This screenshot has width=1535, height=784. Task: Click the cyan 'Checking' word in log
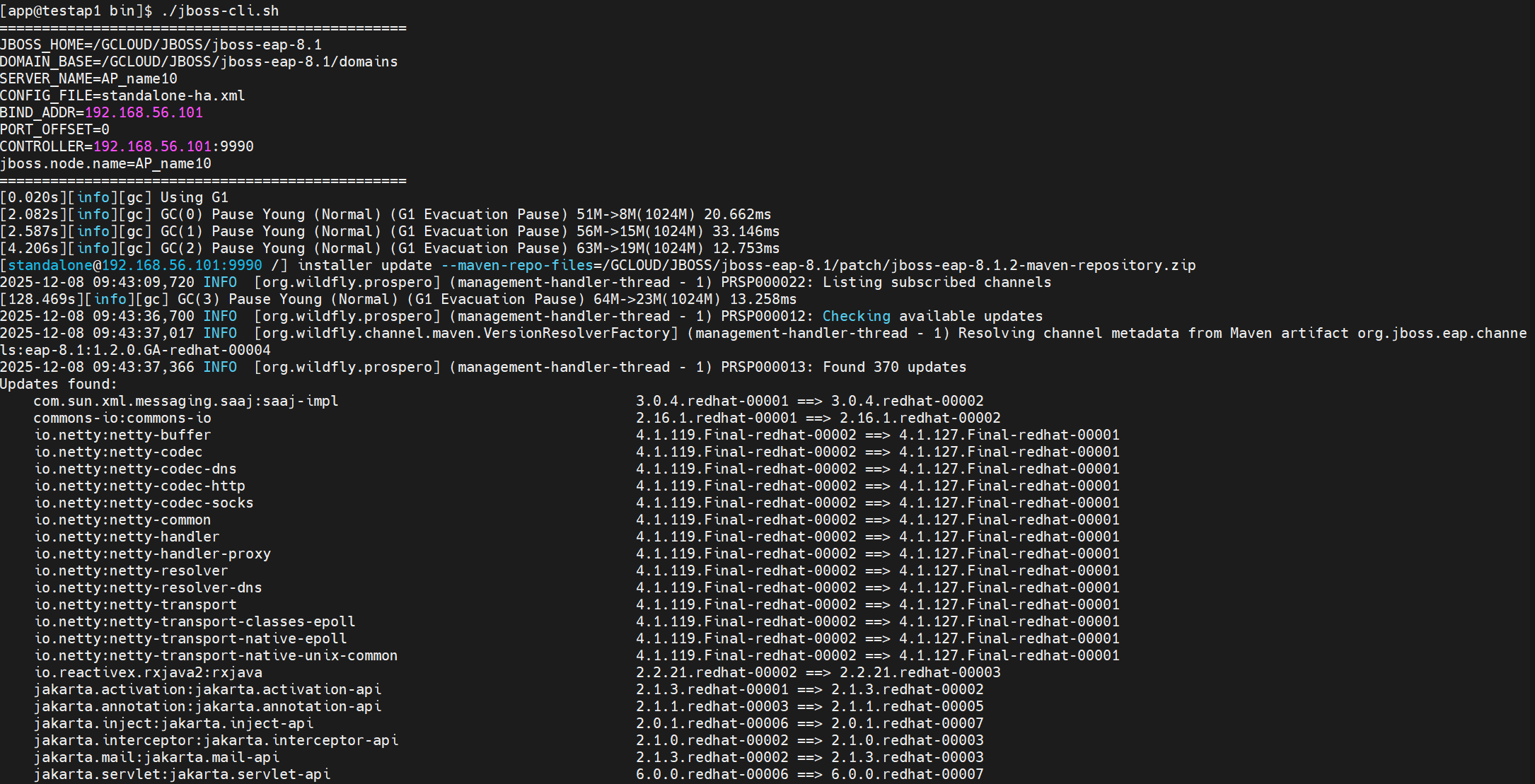(856, 316)
